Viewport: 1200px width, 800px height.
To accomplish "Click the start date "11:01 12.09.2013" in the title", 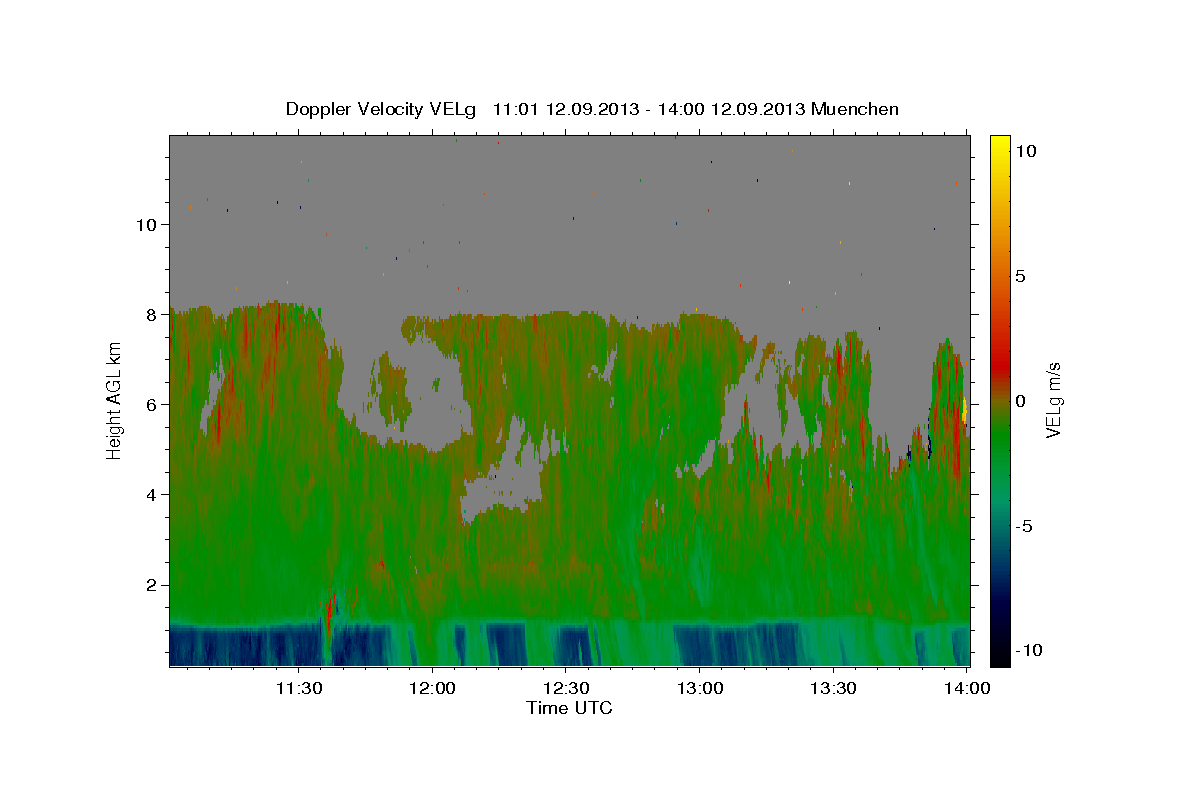I will 565,109.
